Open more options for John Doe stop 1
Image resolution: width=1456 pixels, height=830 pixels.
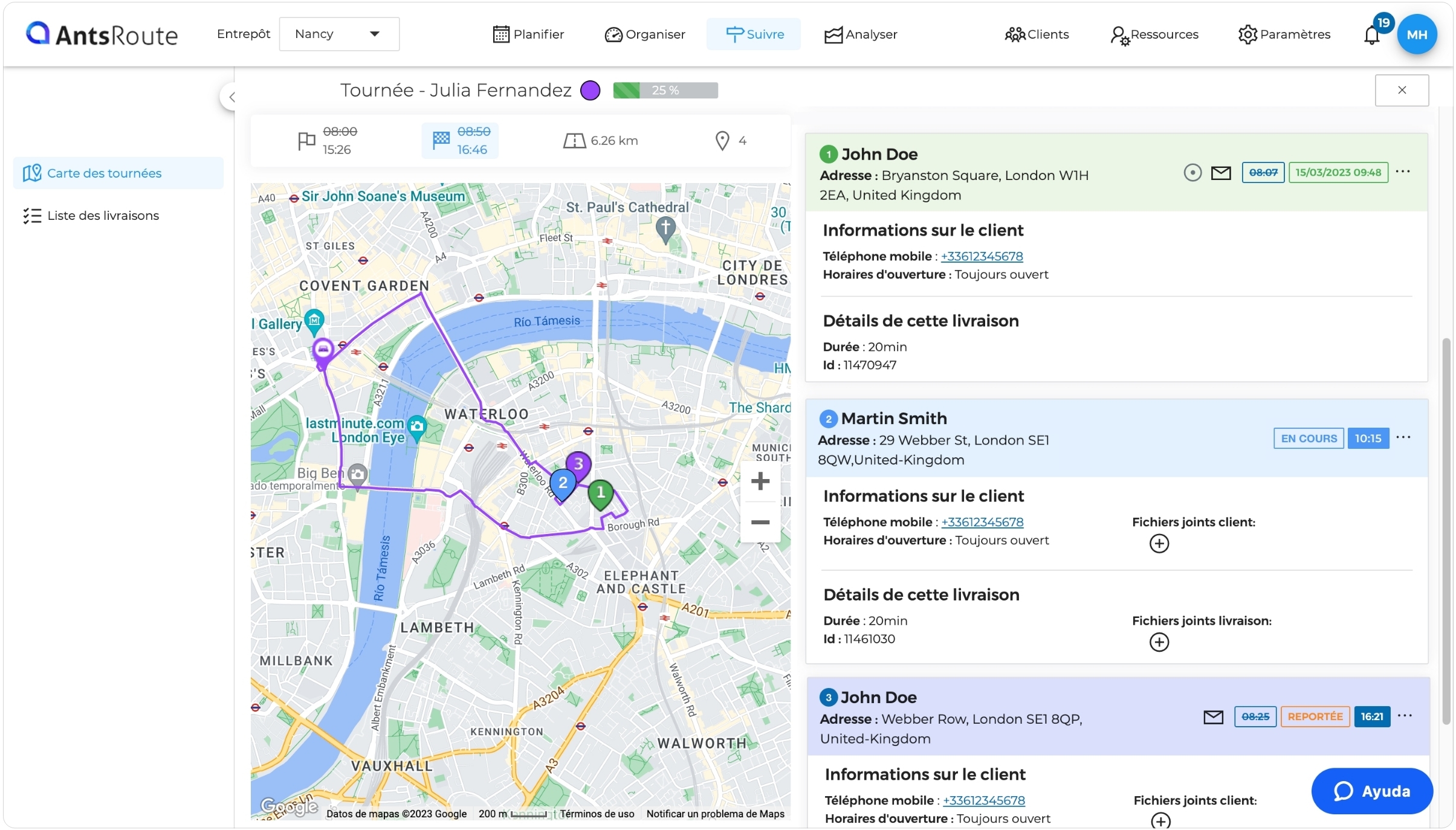tap(1403, 172)
